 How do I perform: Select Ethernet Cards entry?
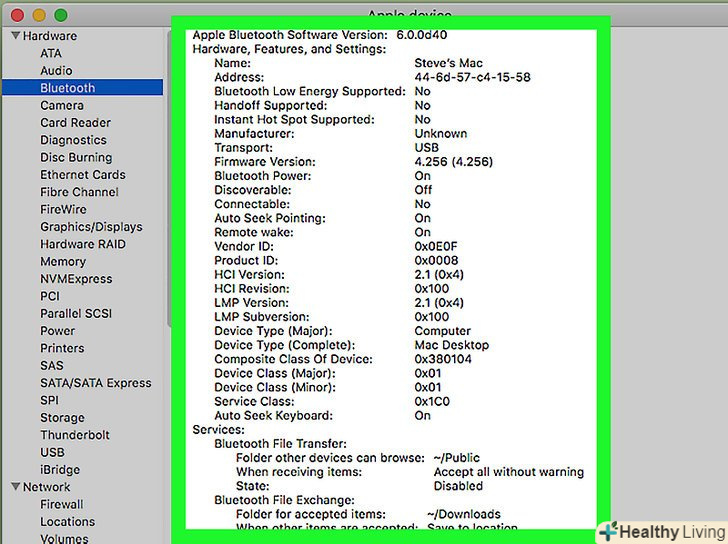[83, 175]
